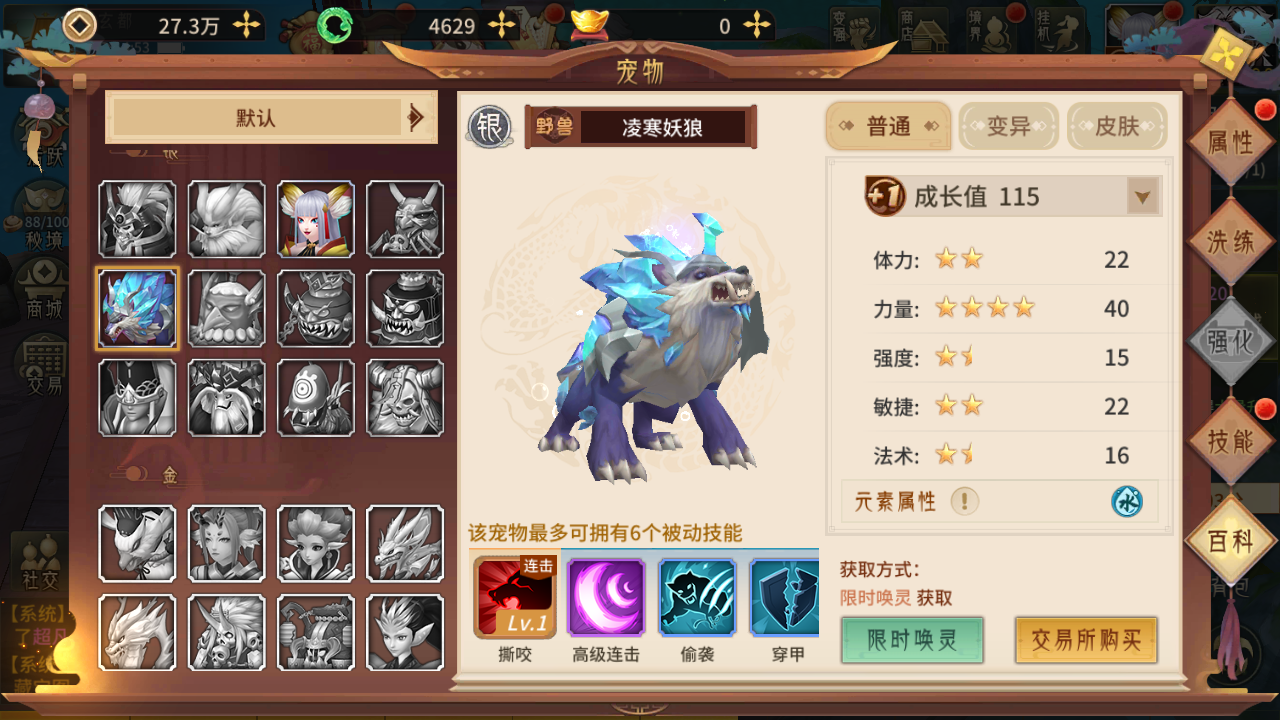This screenshot has height=720, width=1280.
Task: Tap the 穿甲 shield skill icon
Action: [x=785, y=597]
